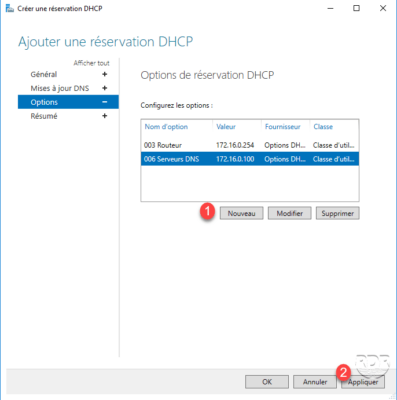This screenshot has height=400, width=397.
Task: Sort by Classe column header
Action: [323, 127]
